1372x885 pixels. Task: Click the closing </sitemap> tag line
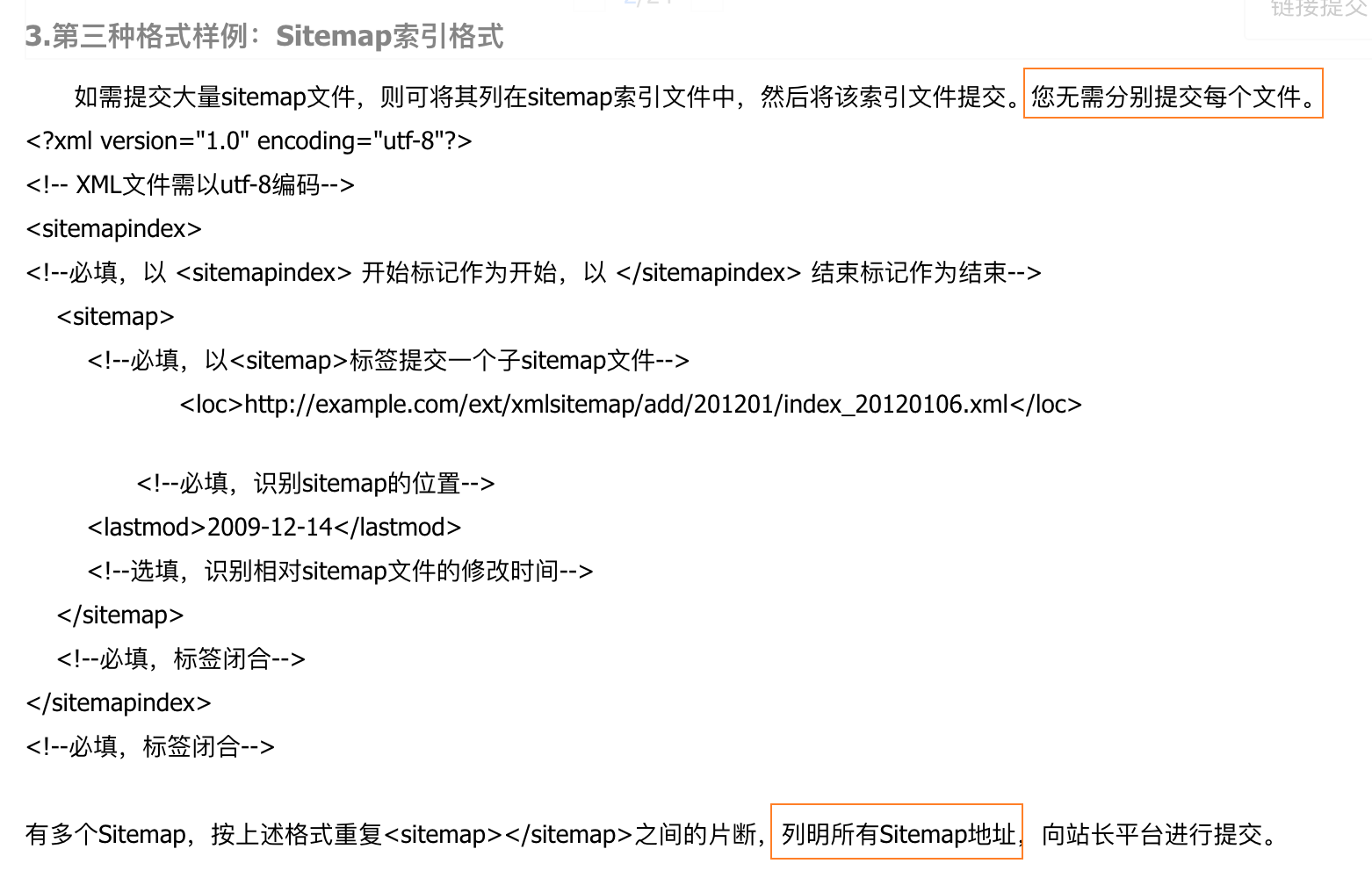pyautogui.click(x=120, y=615)
